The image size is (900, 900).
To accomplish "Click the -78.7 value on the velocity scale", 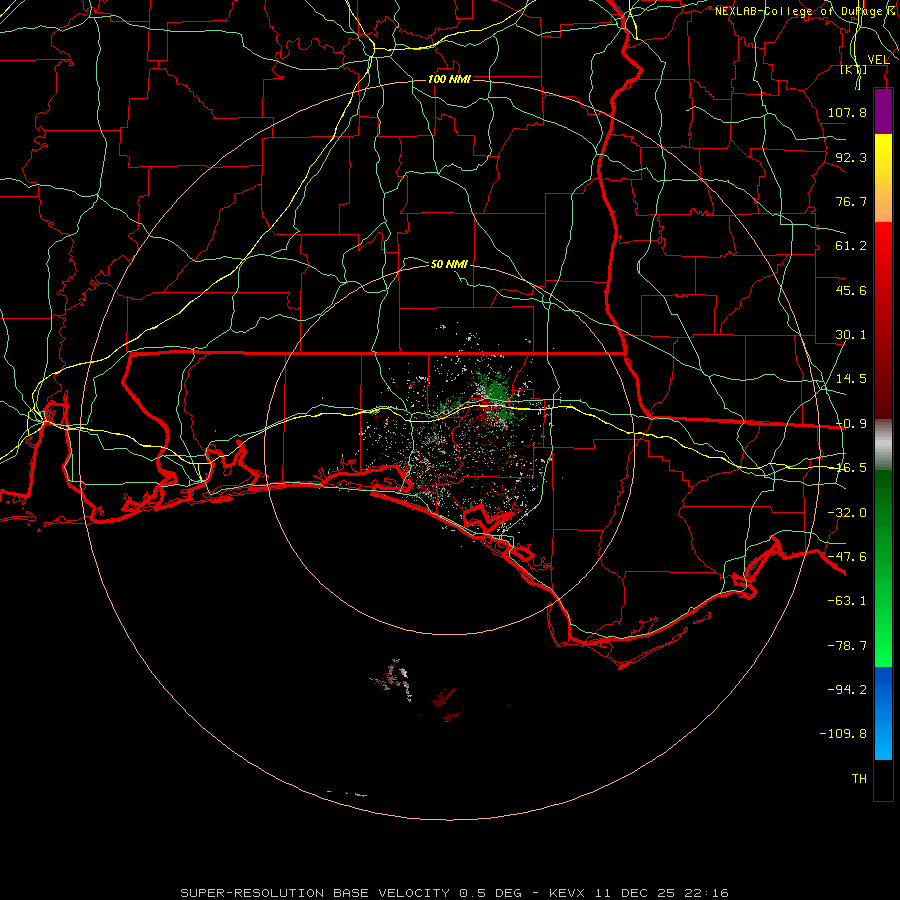I will [847, 646].
